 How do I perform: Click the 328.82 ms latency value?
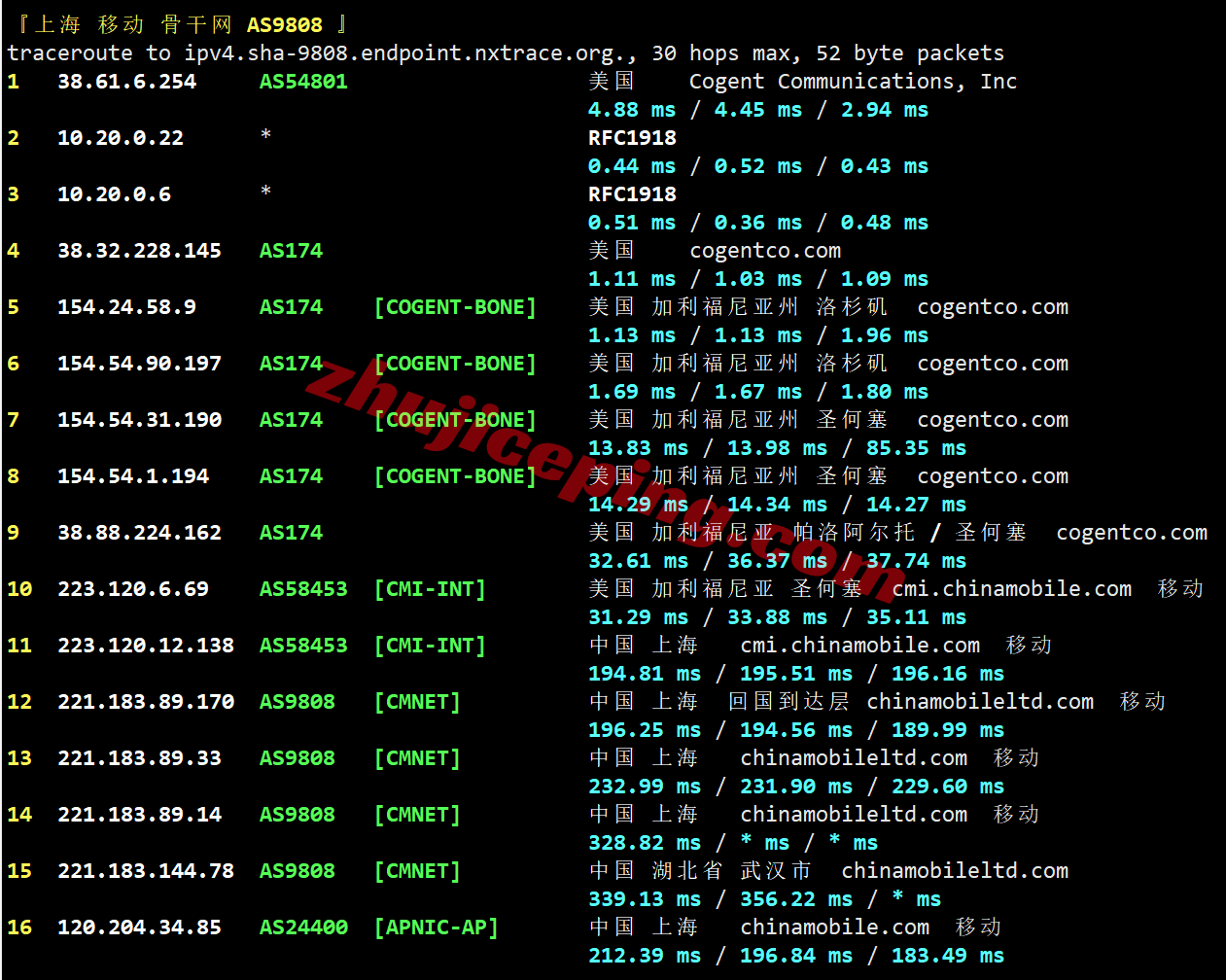[x=645, y=843]
